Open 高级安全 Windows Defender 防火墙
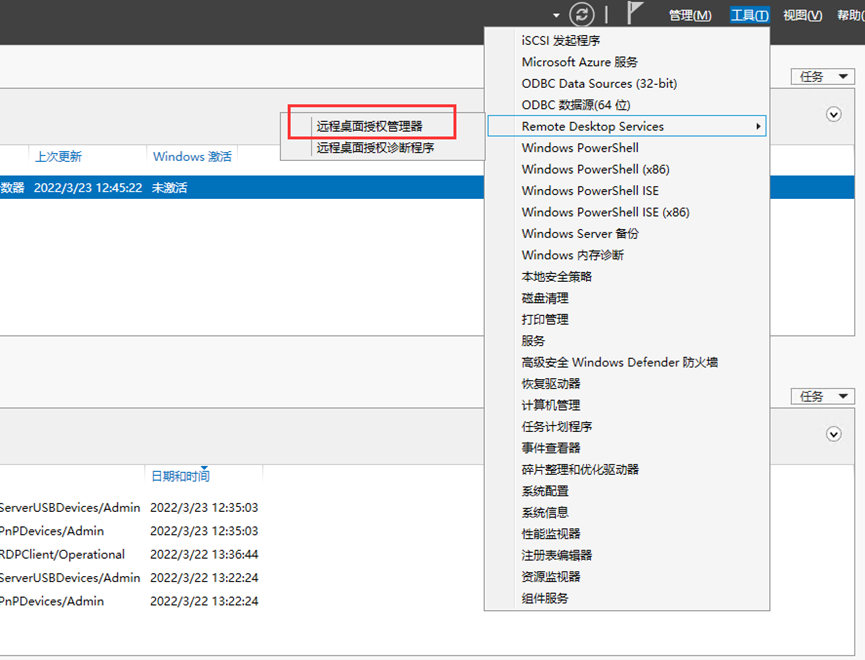Viewport: 865px width, 660px height. [619, 362]
